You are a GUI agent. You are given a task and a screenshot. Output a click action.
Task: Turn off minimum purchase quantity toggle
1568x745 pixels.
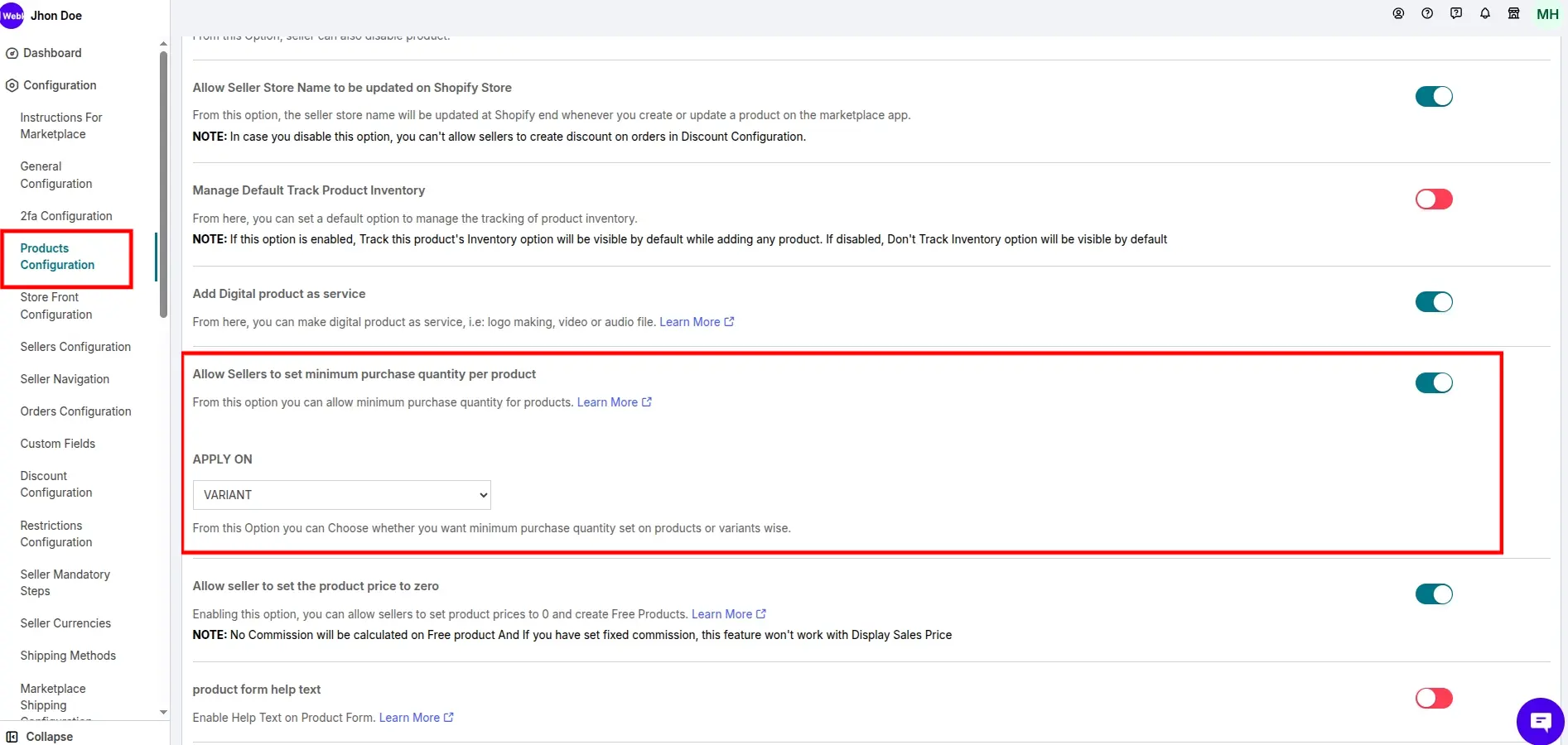pyautogui.click(x=1434, y=382)
